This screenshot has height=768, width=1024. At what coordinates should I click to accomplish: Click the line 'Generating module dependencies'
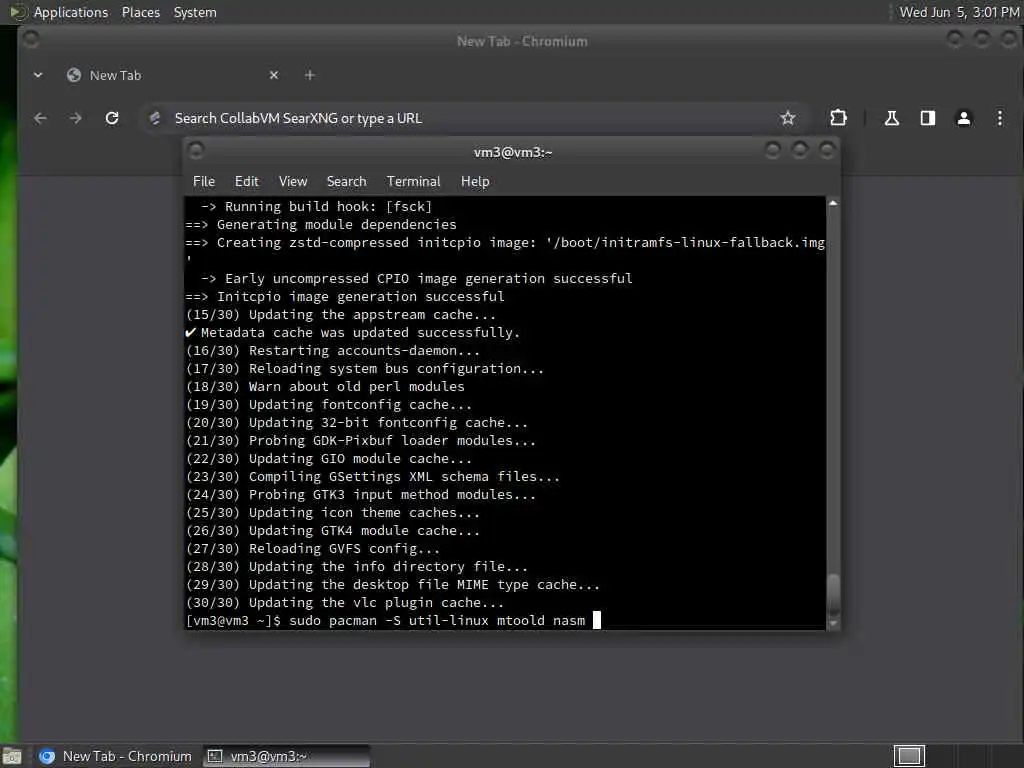click(321, 225)
